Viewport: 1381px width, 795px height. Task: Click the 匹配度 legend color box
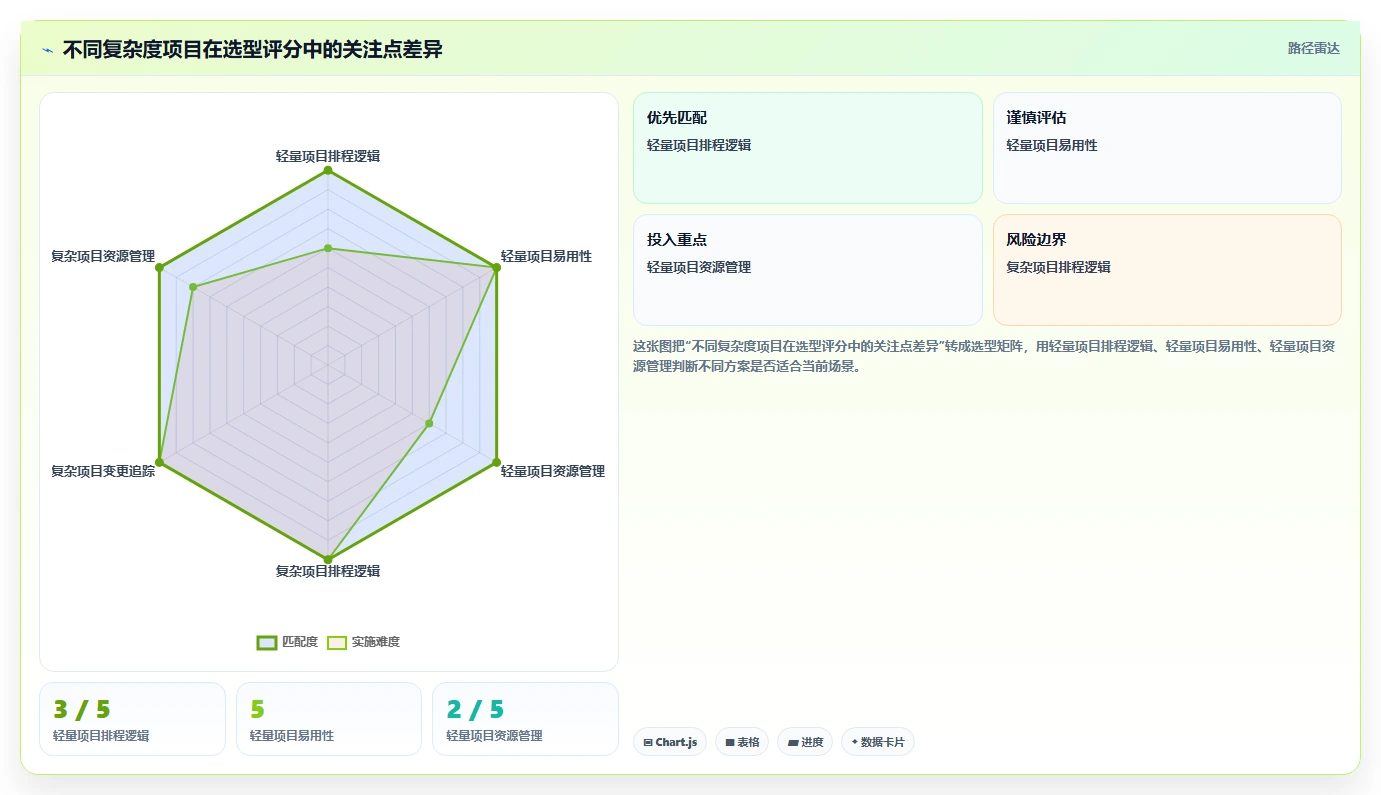(266, 642)
